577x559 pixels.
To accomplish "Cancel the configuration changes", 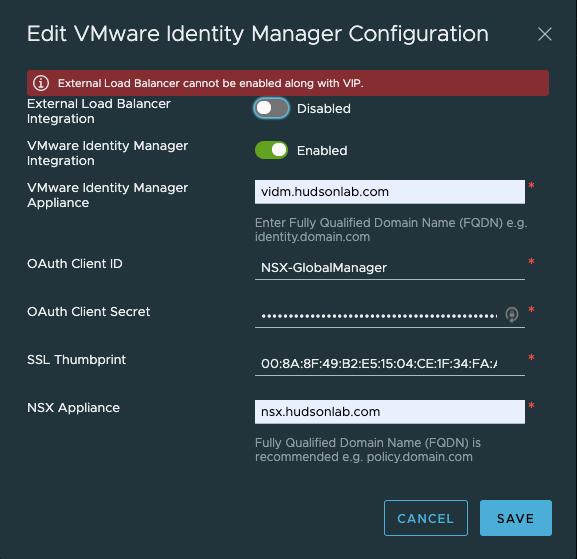I will (x=426, y=518).
